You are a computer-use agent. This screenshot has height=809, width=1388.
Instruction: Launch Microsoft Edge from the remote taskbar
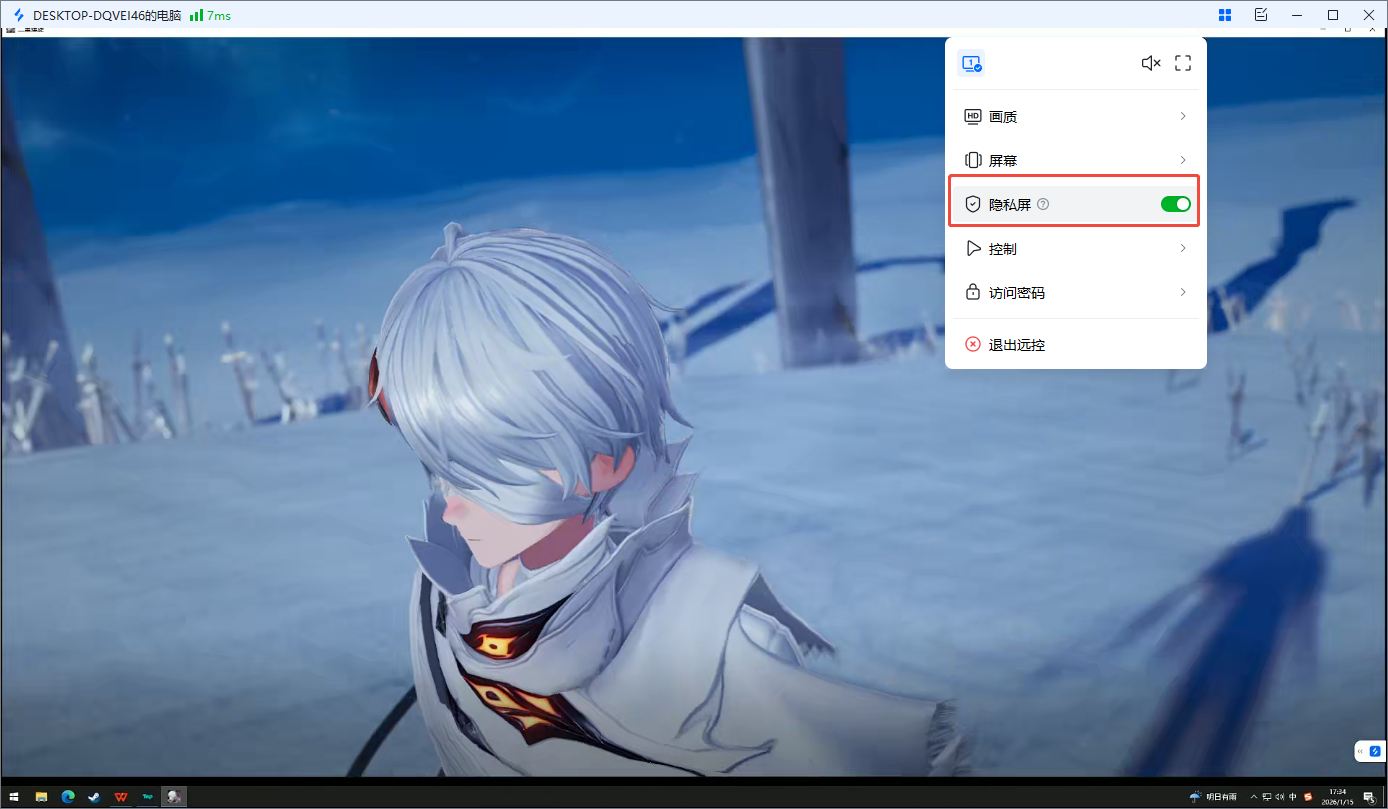tap(68, 797)
